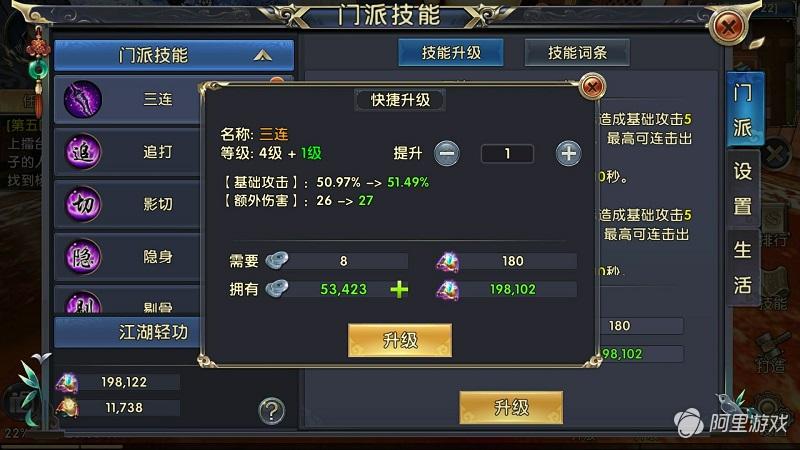Choose the 影切 skill icon
Viewport: 800px width, 450px height.
[83, 204]
